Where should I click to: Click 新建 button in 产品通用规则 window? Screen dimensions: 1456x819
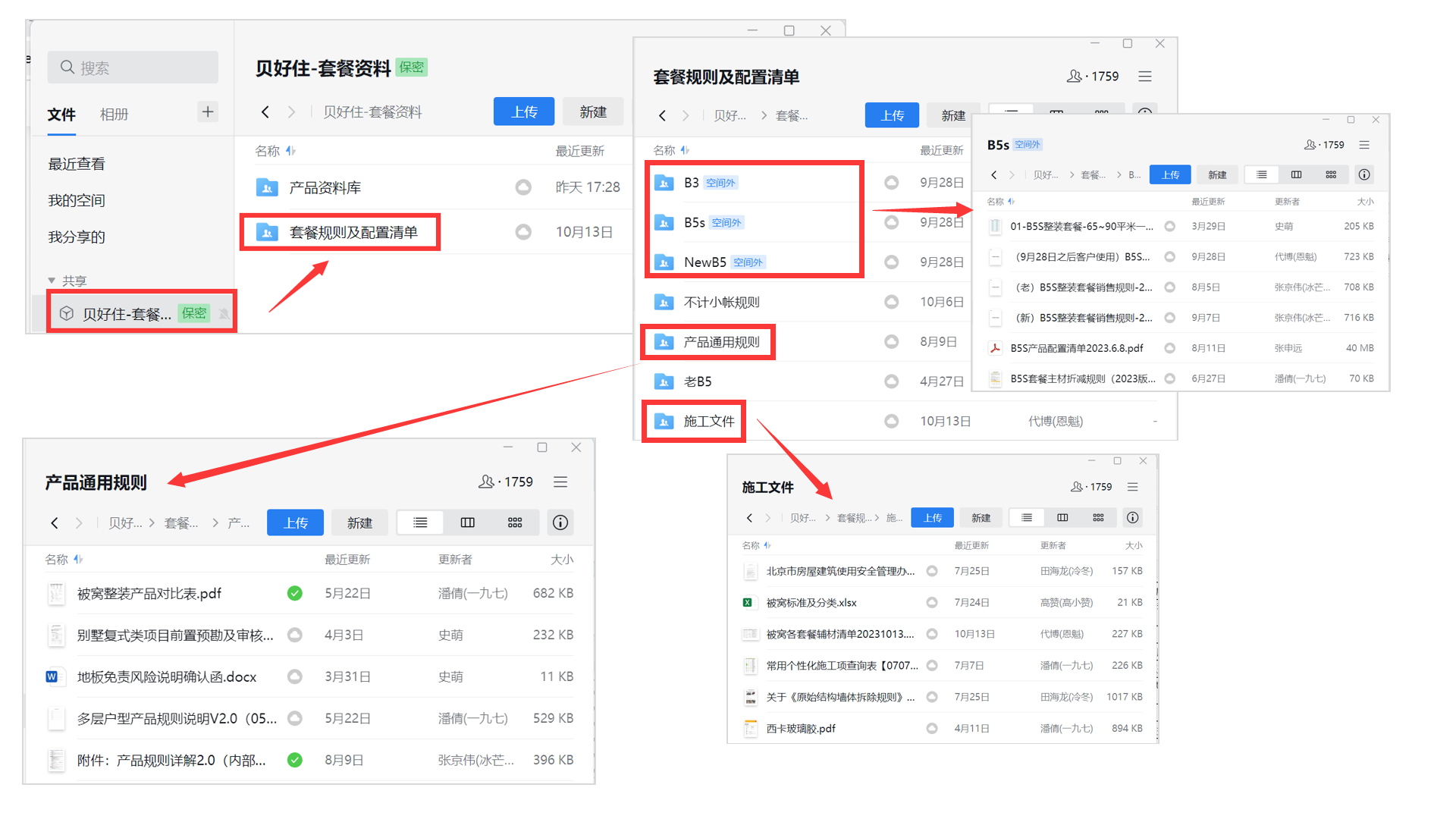359,522
